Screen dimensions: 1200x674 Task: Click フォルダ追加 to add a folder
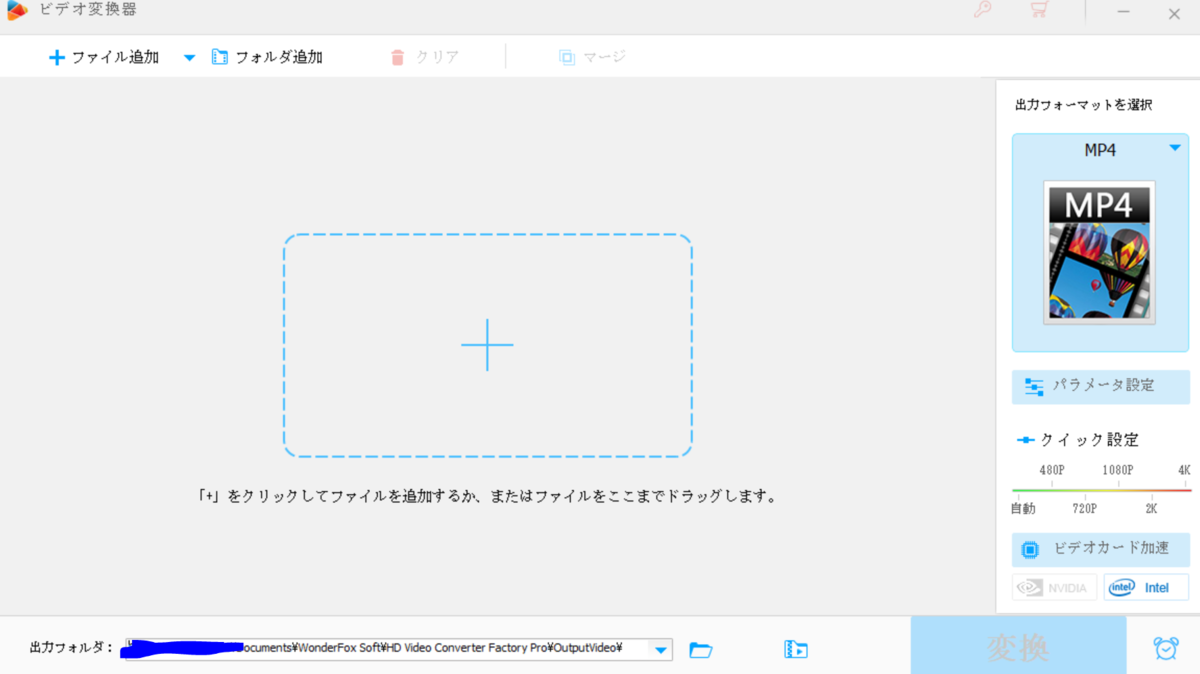click(267, 57)
